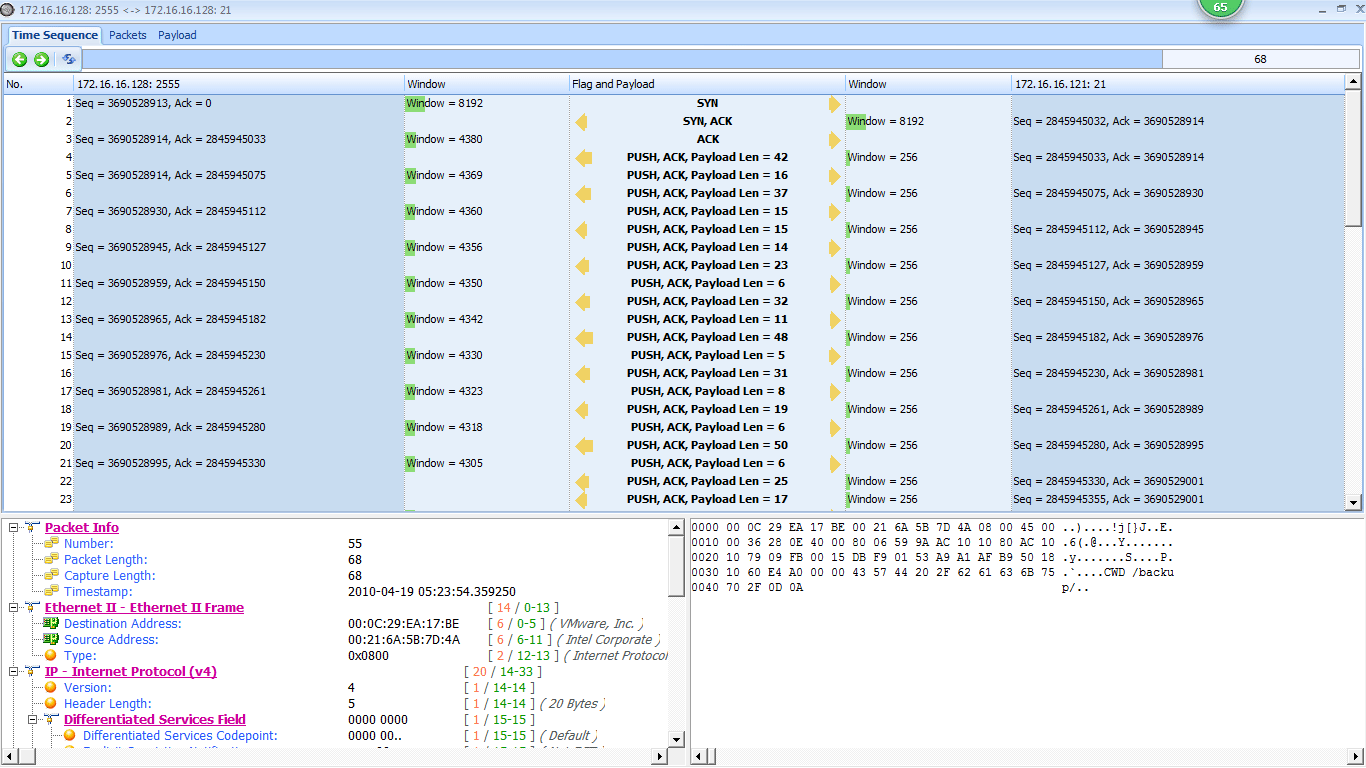Click the 172.16.16.121: 21 column header
This screenshot has height=768, width=1366.
coord(1178,84)
